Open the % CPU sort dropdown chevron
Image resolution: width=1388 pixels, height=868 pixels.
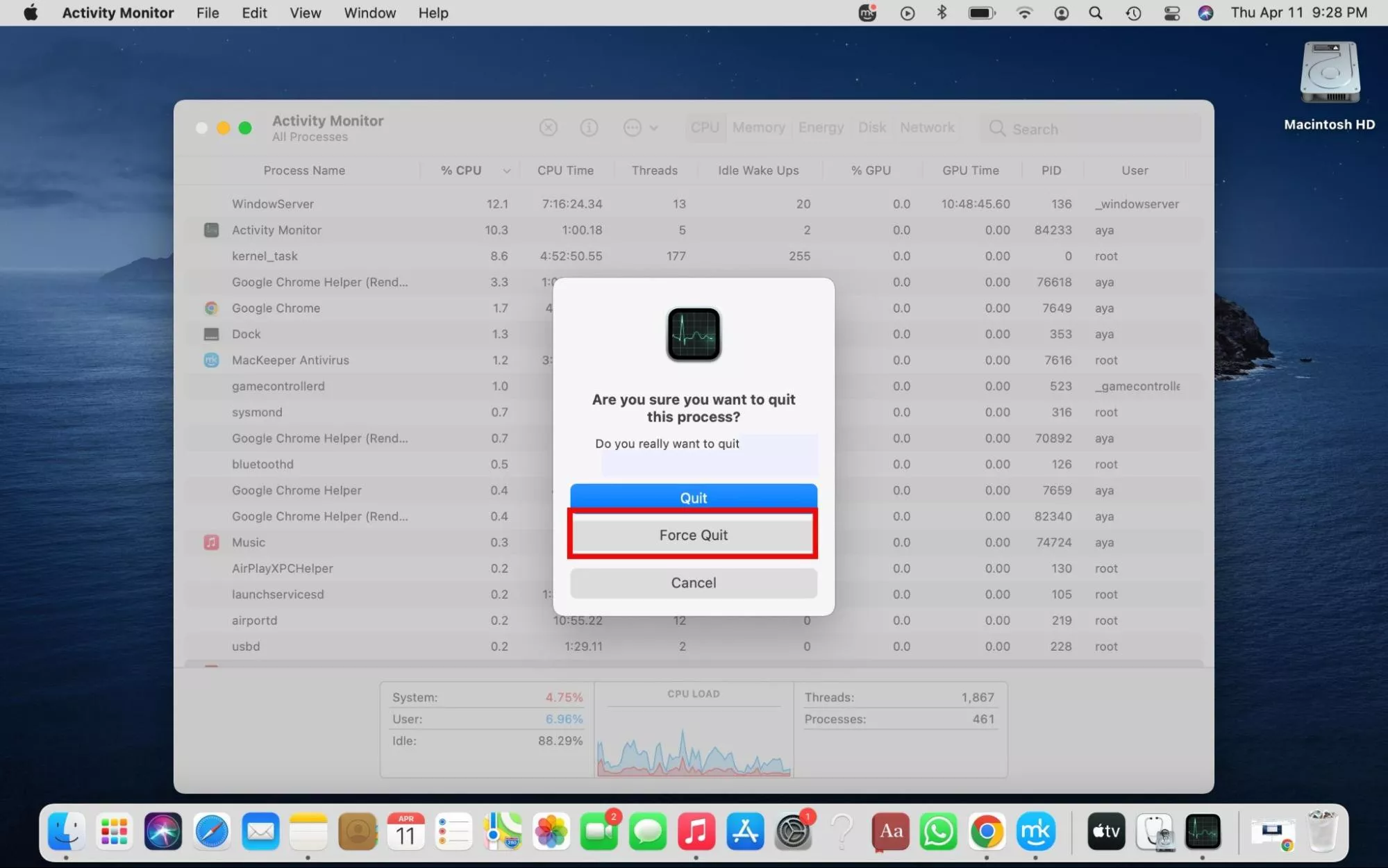pyautogui.click(x=506, y=170)
